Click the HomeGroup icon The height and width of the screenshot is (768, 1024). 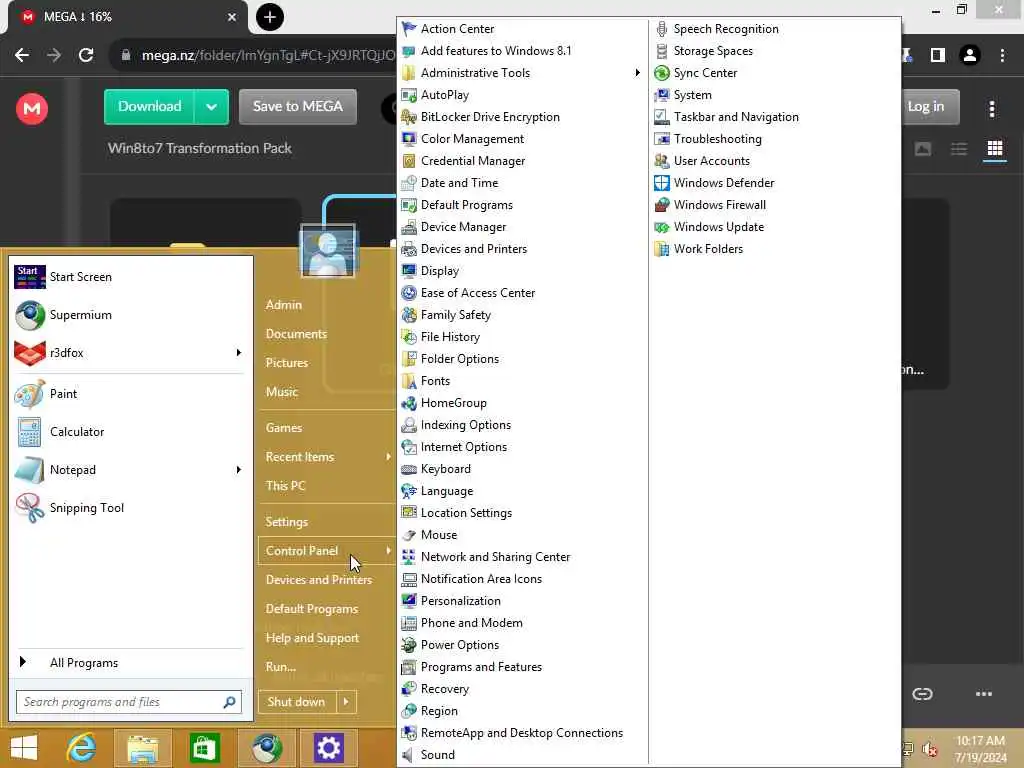tap(409, 403)
